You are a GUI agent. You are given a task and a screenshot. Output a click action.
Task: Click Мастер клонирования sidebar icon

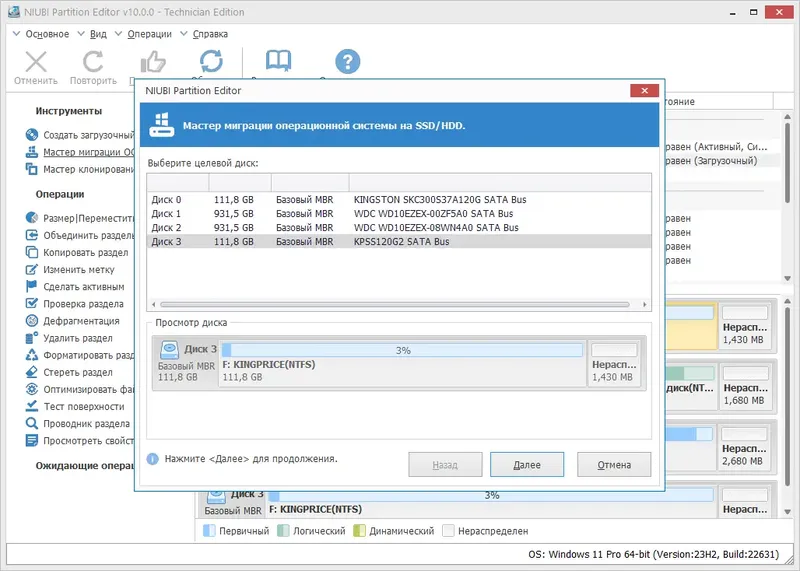(32, 169)
